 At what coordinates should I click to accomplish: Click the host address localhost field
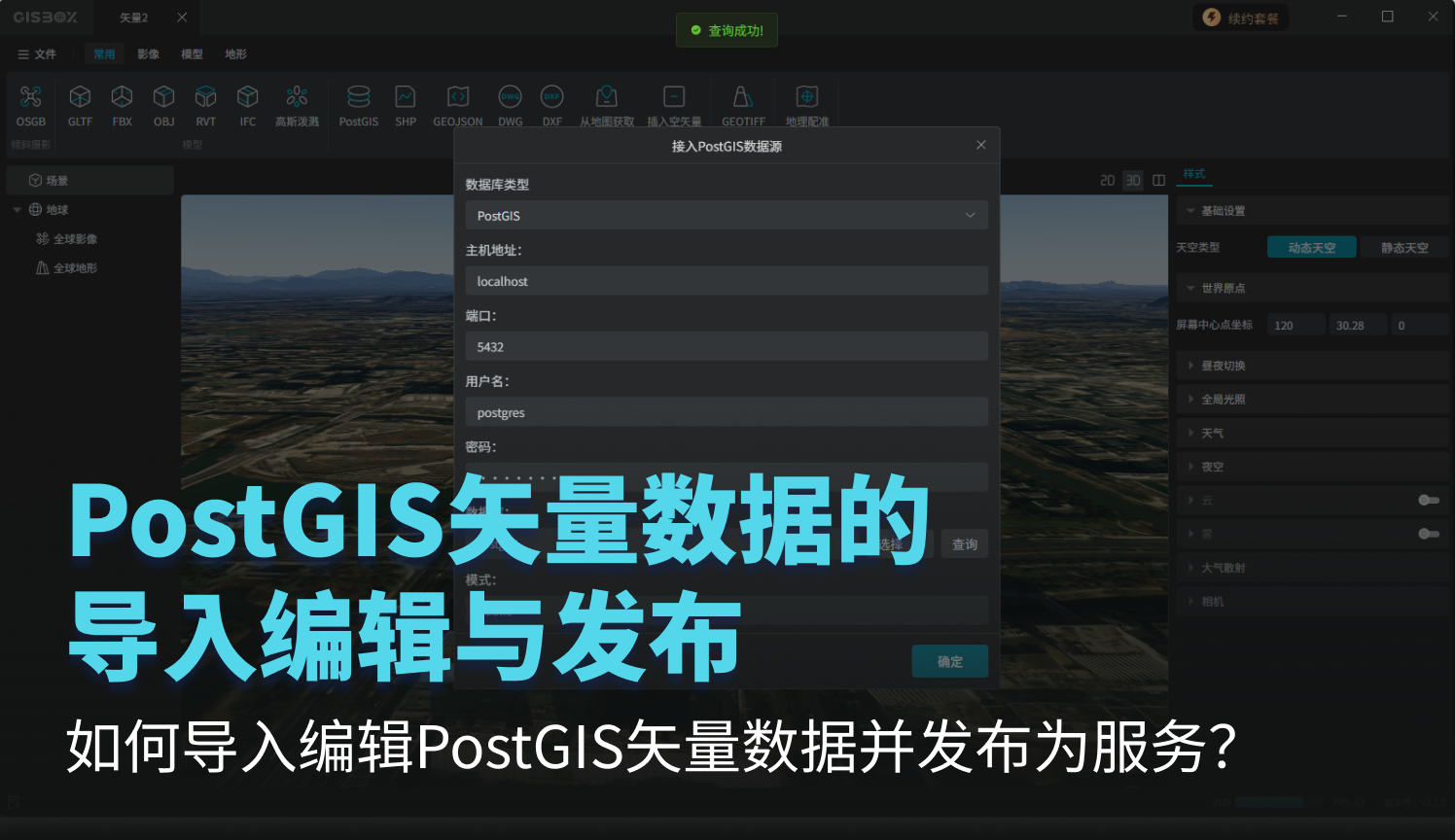point(726,281)
